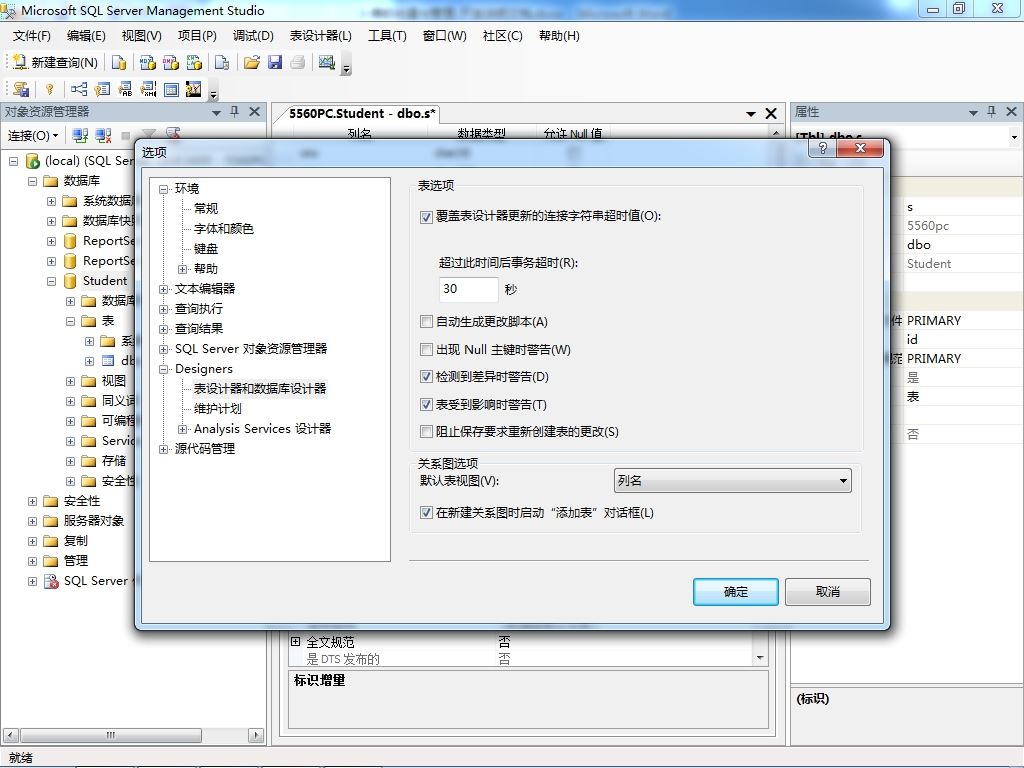This screenshot has height=768, width=1024.
Task: Click the Activity Monitor icon in toolbar
Action: point(327,62)
